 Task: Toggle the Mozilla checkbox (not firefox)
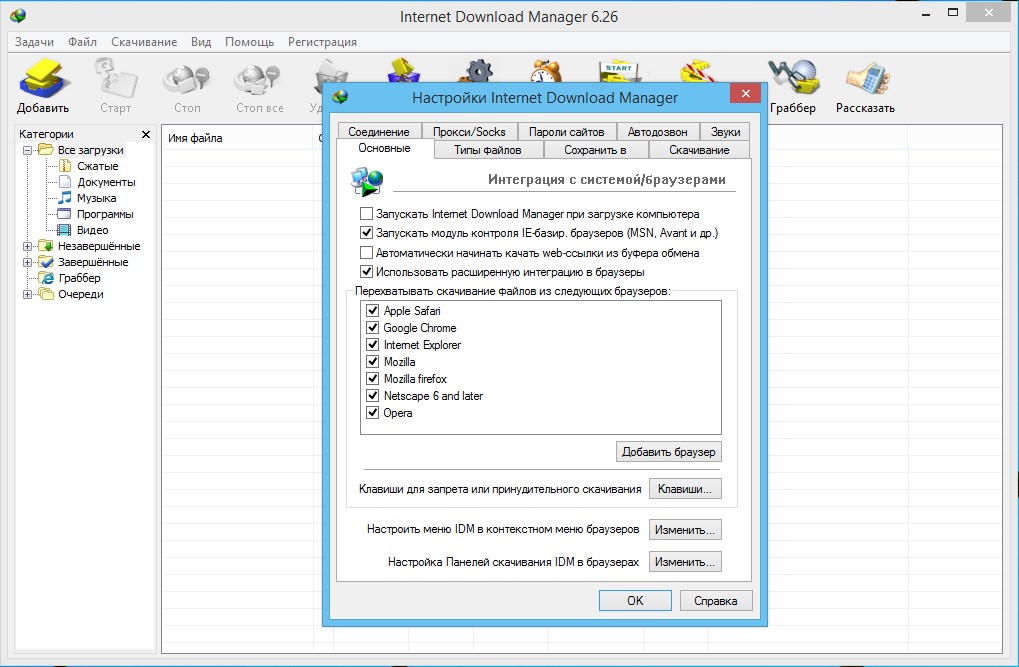coord(372,361)
